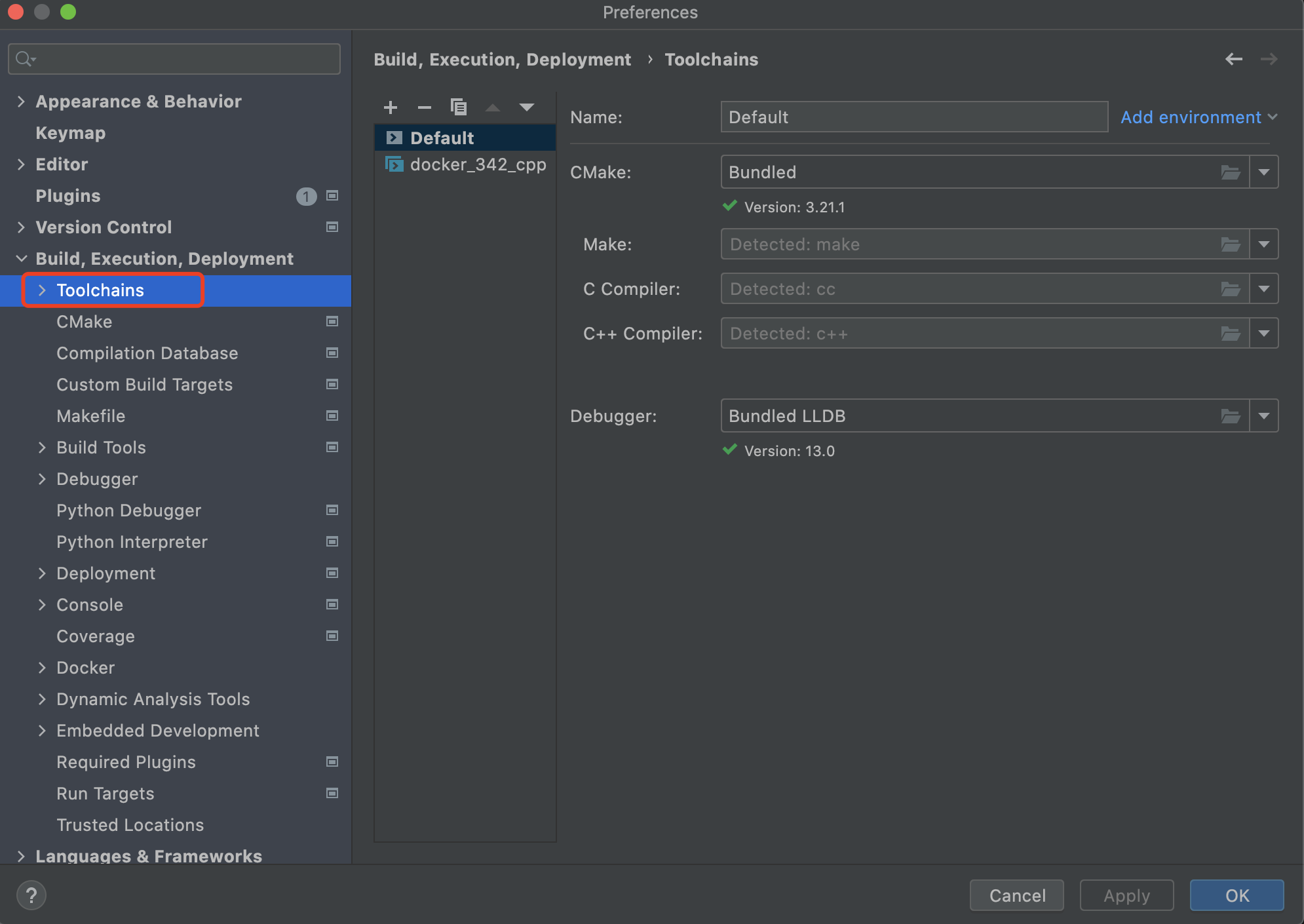Expand the Toolchains tree node

pyautogui.click(x=42, y=290)
